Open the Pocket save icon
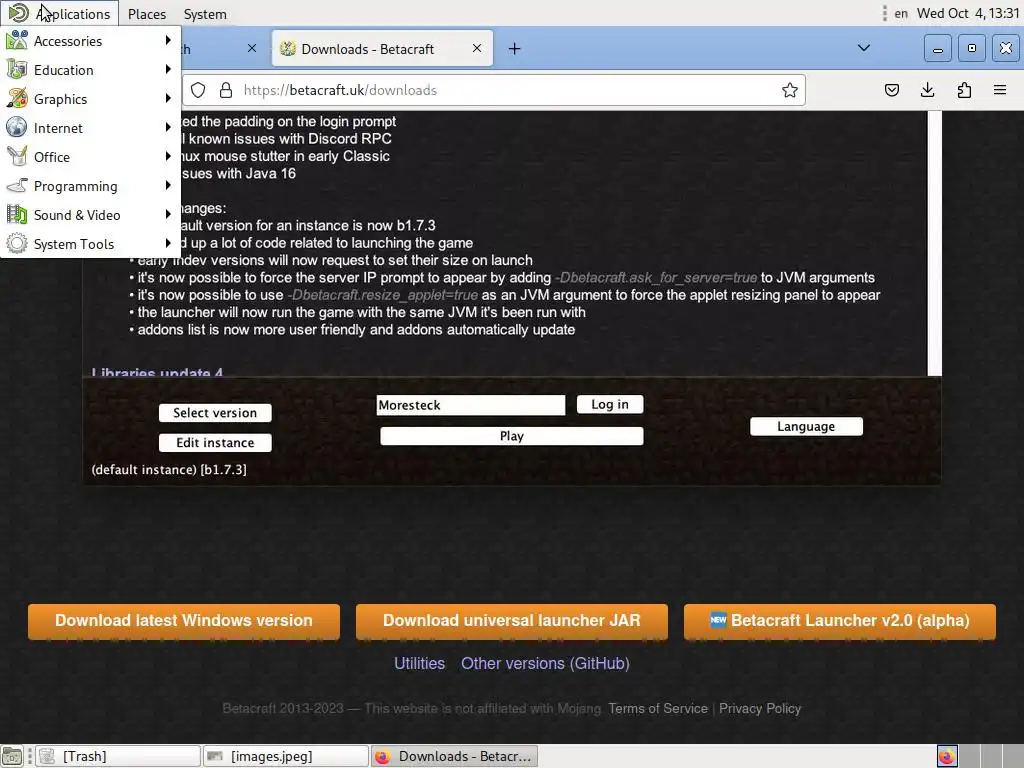The width and height of the screenshot is (1024, 768). coord(891,90)
